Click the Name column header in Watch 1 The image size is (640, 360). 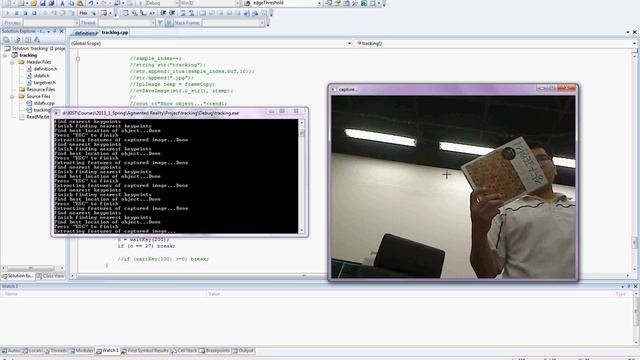tap(104, 294)
